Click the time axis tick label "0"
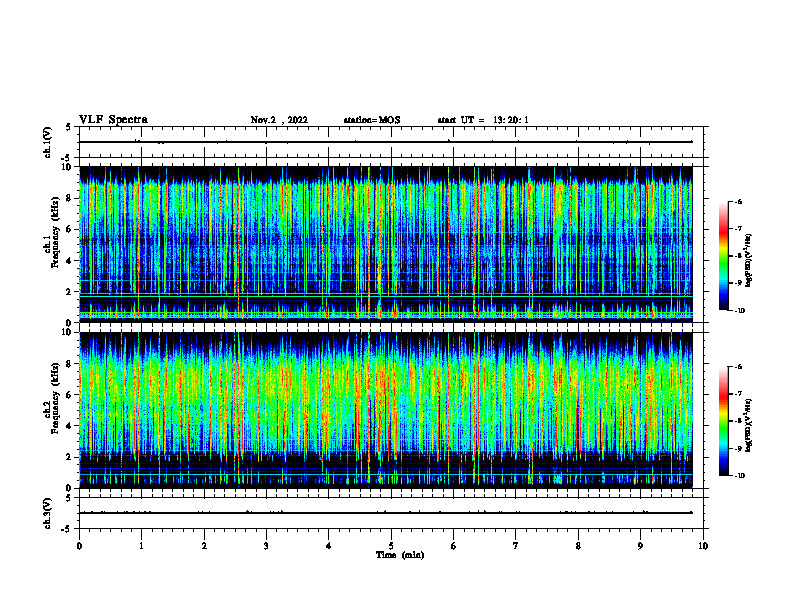Image resolution: width=792 pixels, height=612 pixels. tap(79, 546)
